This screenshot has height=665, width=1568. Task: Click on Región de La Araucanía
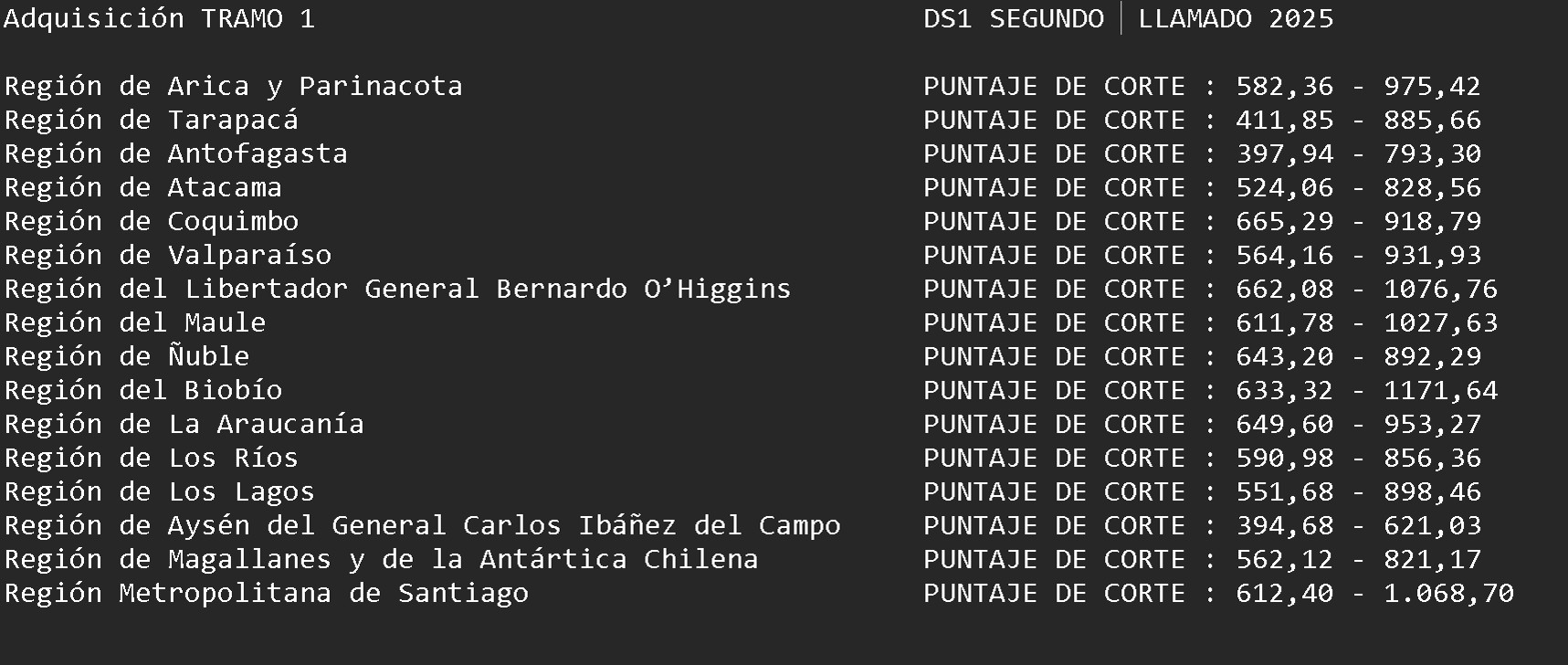[x=184, y=424]
